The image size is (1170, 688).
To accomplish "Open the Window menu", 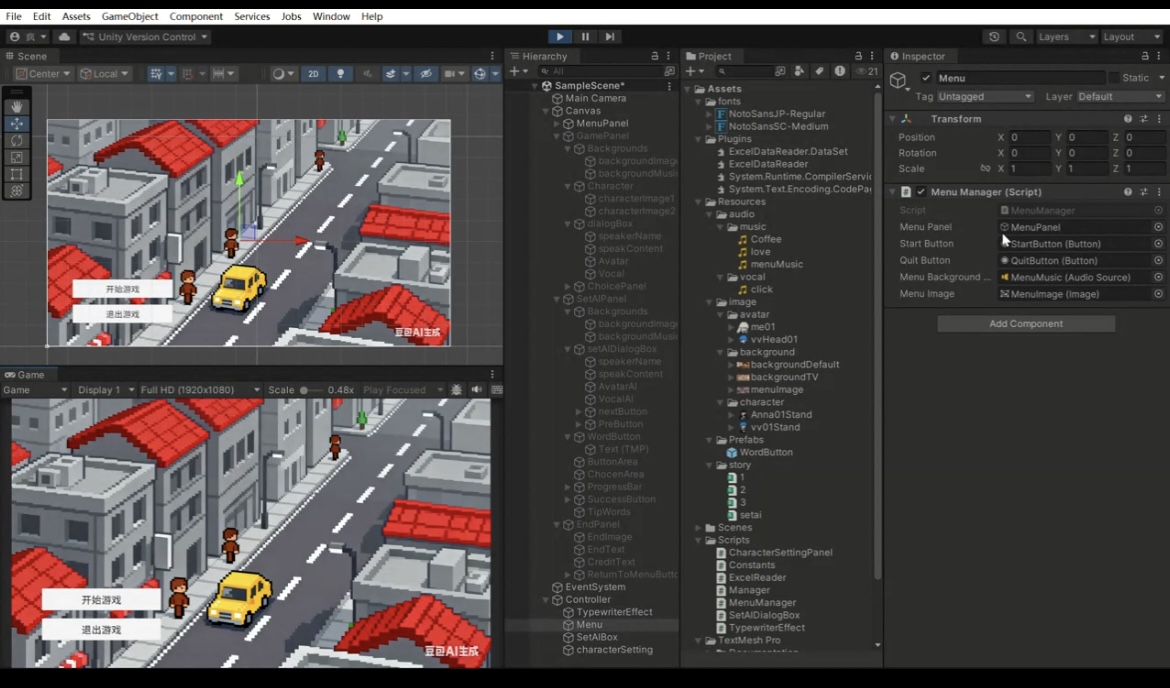I will (x=331, y=17).
